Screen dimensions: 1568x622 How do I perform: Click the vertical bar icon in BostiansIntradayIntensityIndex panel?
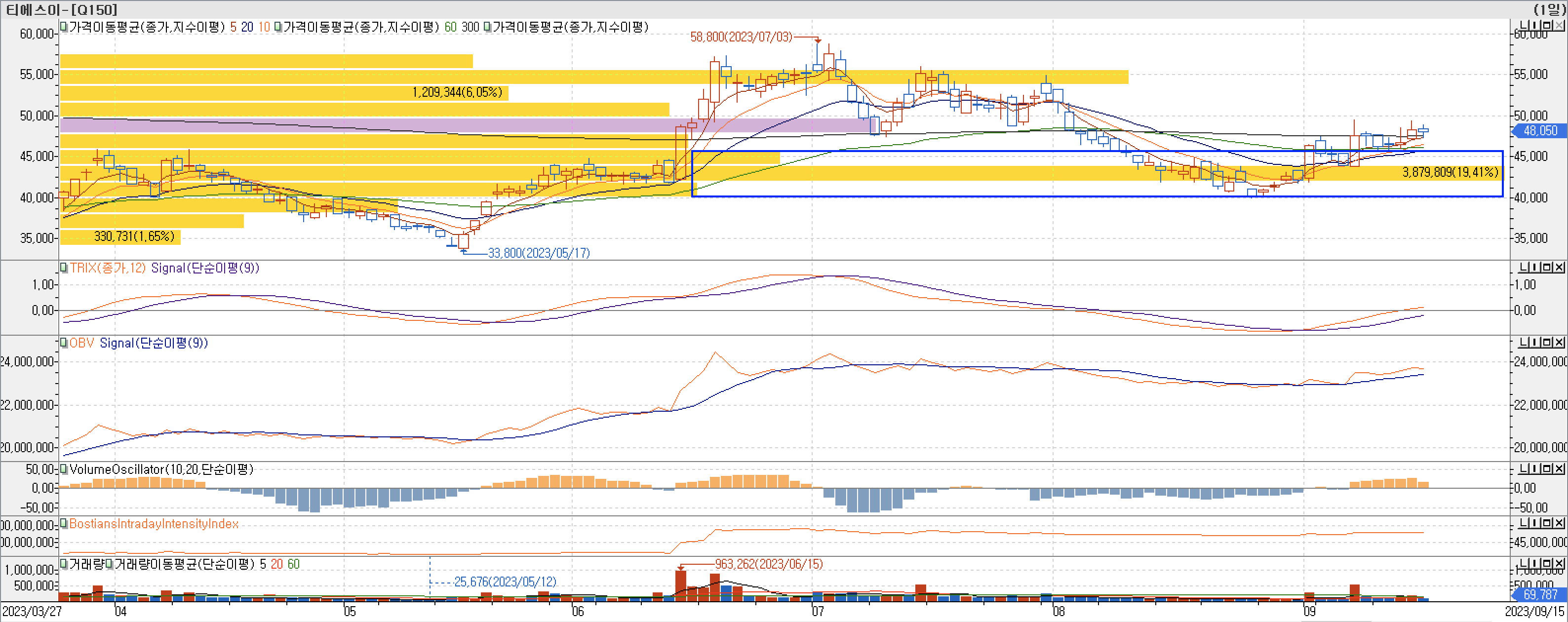pyautogui.click(x=1535, y=523)
